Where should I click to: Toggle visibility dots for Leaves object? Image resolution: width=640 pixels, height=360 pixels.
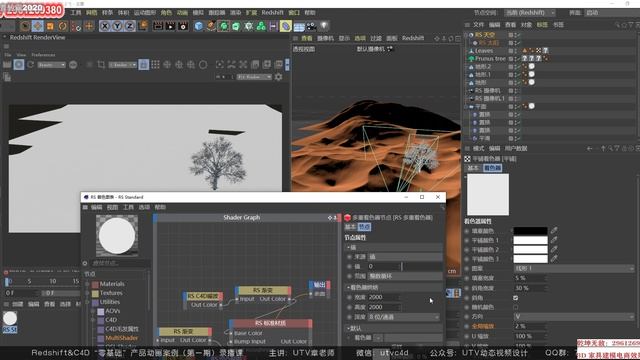[517, 51]
